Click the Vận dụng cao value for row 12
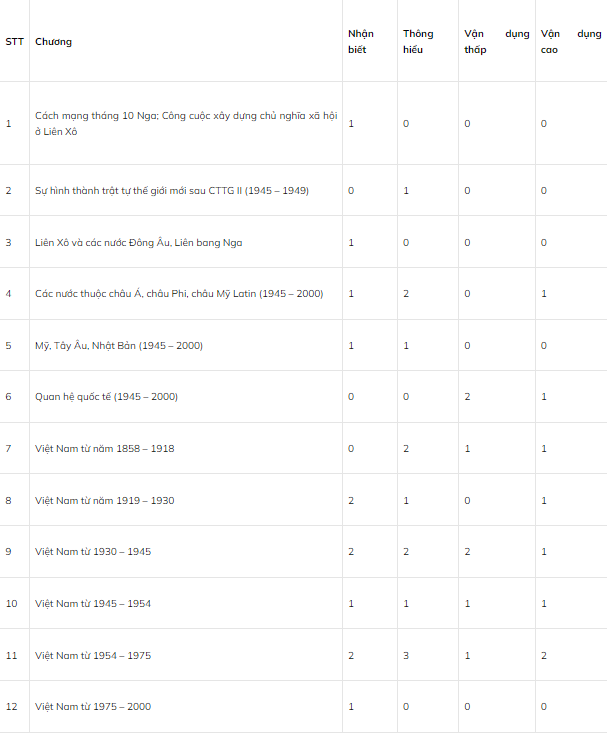607x734 pixels. click(544, 707)
